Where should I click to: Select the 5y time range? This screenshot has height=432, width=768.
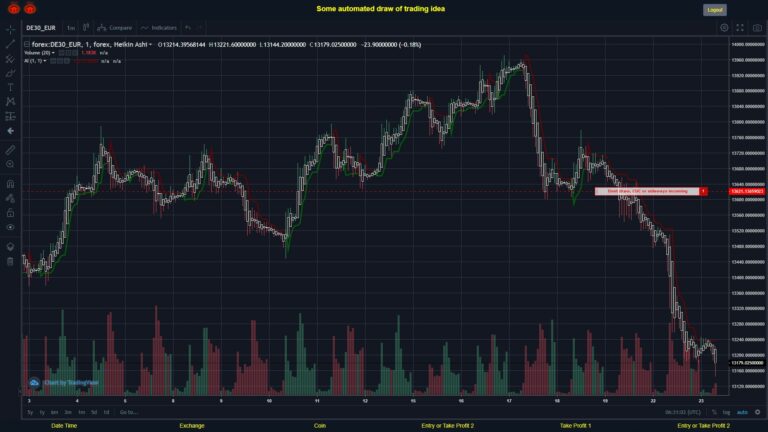(x=30, y=412)
